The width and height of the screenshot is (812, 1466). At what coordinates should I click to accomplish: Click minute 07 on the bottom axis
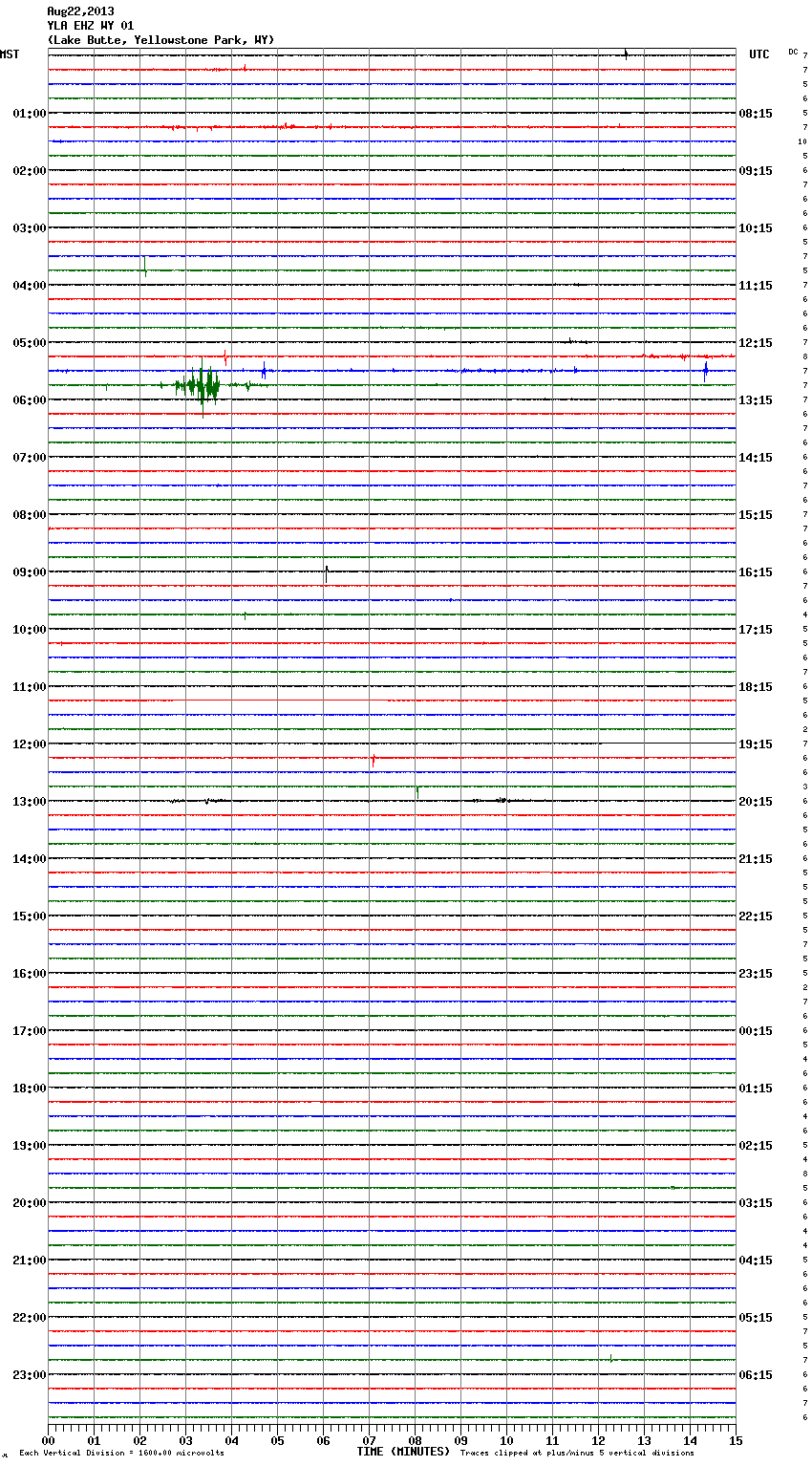369,1440
